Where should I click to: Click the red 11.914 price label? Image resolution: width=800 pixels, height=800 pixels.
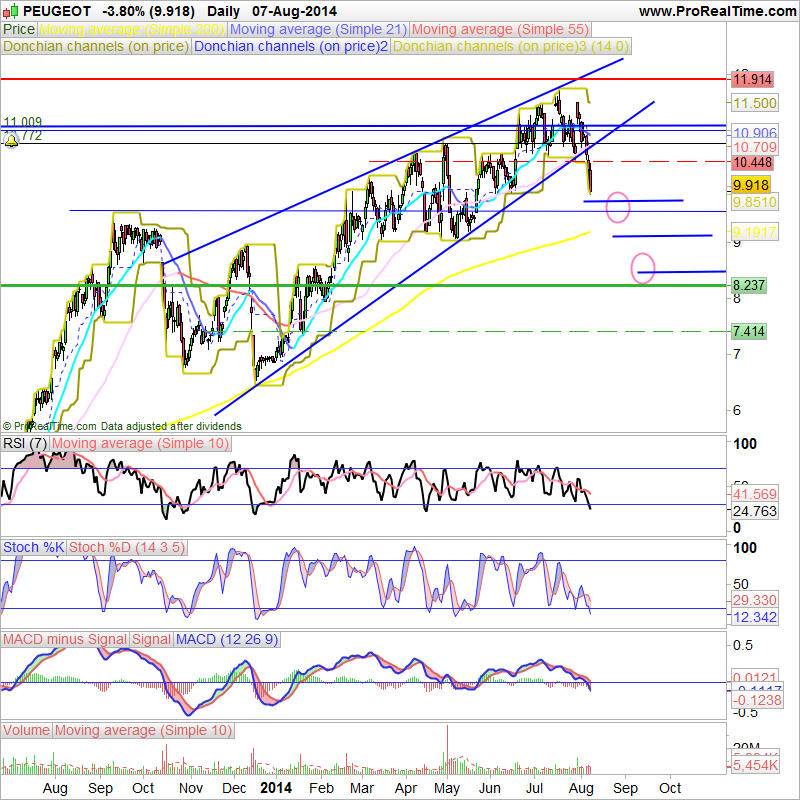pos(753,79)
